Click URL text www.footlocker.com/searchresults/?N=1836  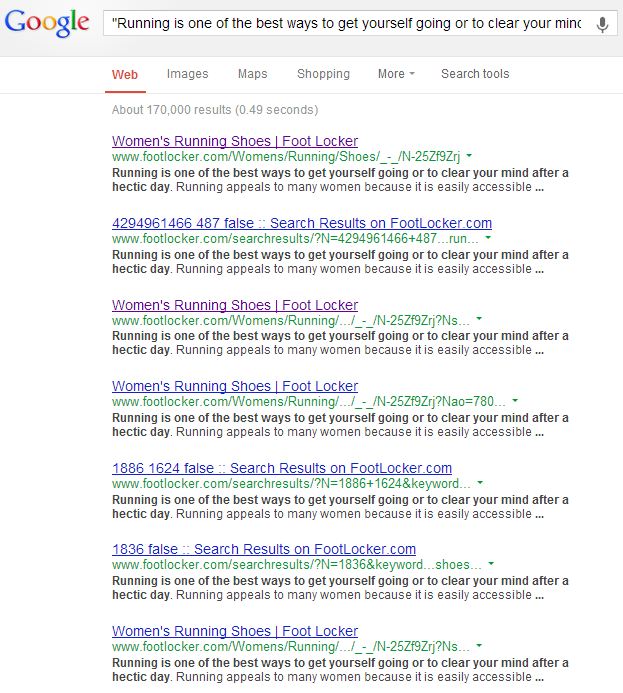[x=296, y=564]
